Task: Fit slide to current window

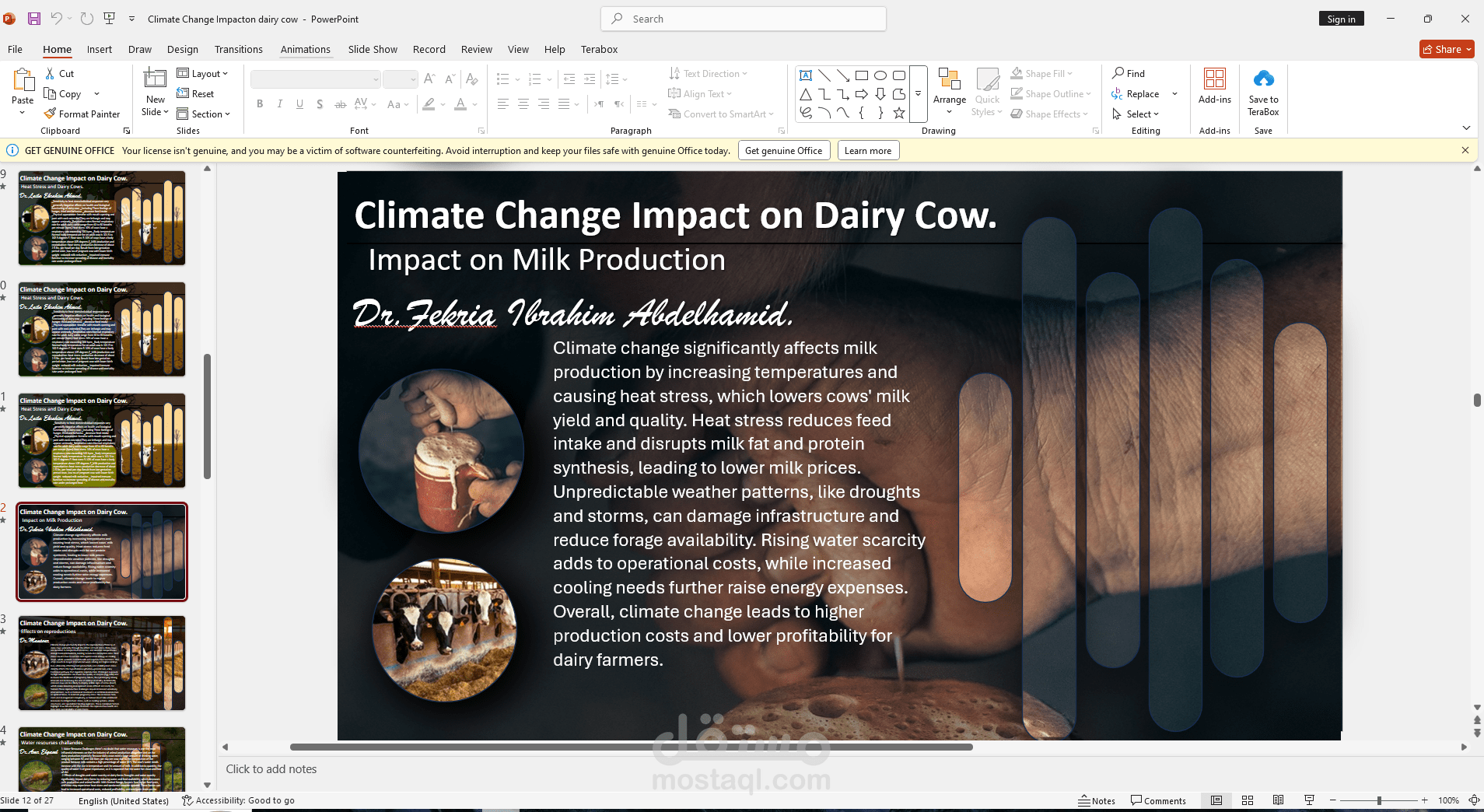Action: click(x=1474, y=800)
